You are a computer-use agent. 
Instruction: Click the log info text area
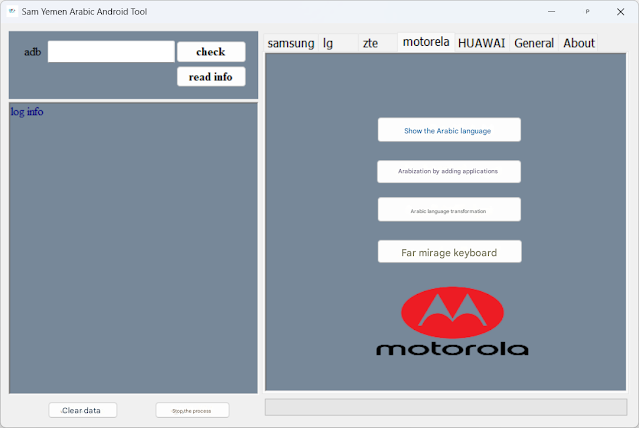point(133,248)
